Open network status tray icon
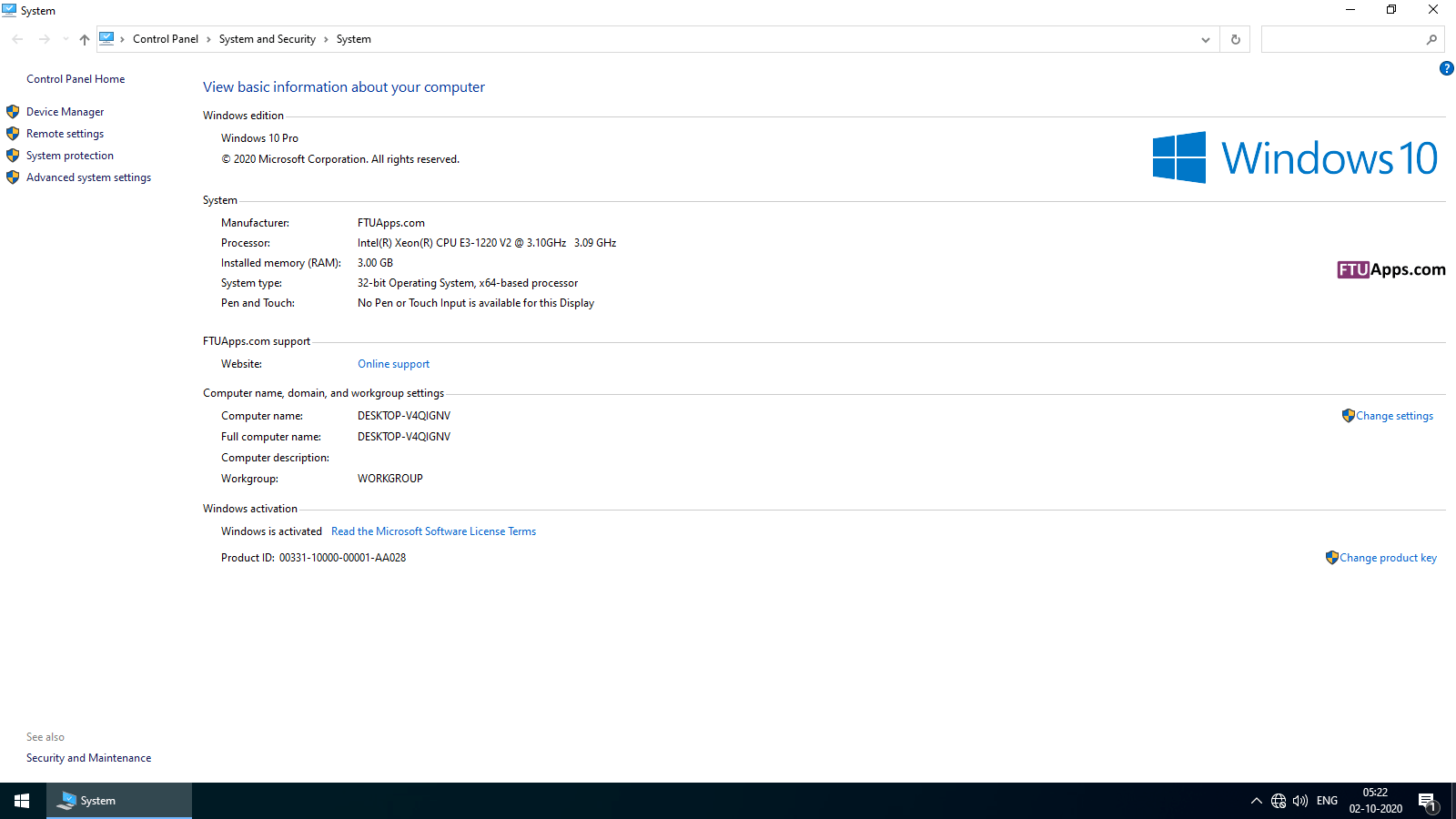1456x819 pixels. tap(1279, 801)
